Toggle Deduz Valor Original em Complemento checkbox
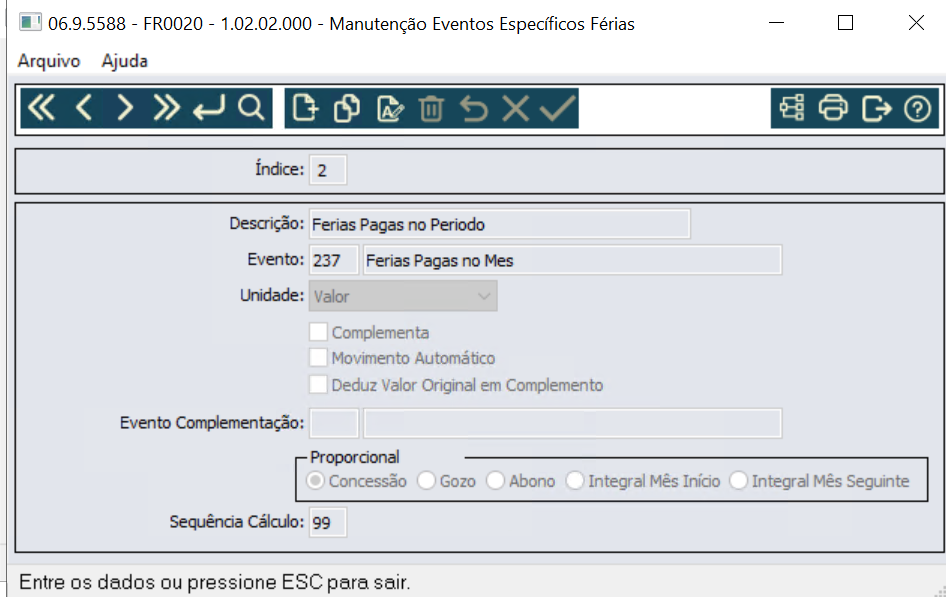This screenshot has height=597, width=946. [318, 384]
